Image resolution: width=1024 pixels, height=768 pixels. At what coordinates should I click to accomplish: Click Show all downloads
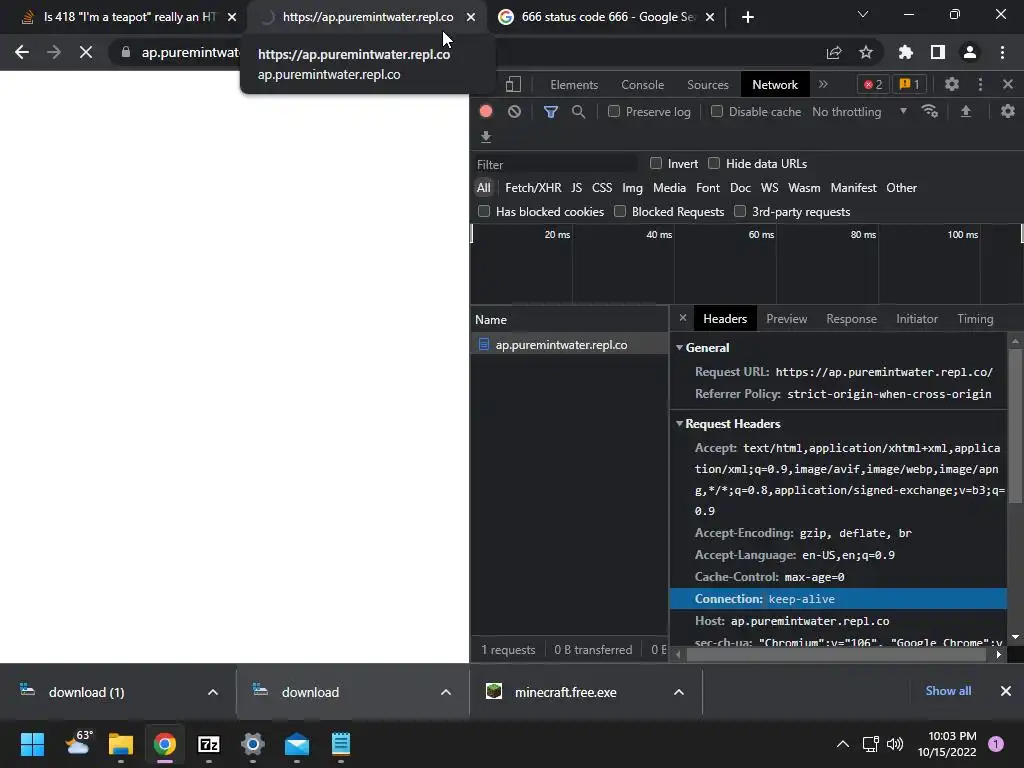[x=948, y=691]
